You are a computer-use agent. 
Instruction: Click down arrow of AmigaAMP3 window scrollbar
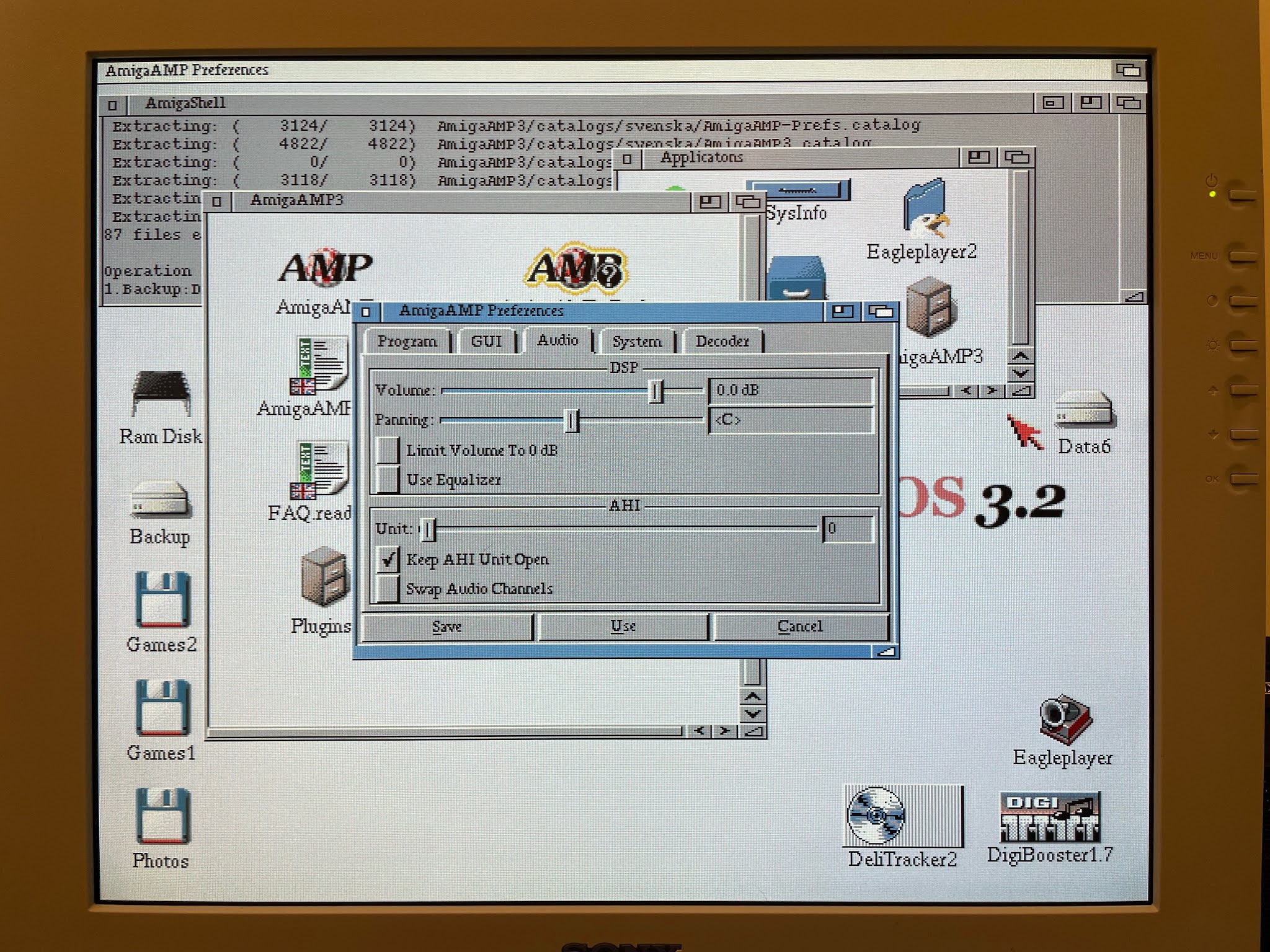[752, 713]
